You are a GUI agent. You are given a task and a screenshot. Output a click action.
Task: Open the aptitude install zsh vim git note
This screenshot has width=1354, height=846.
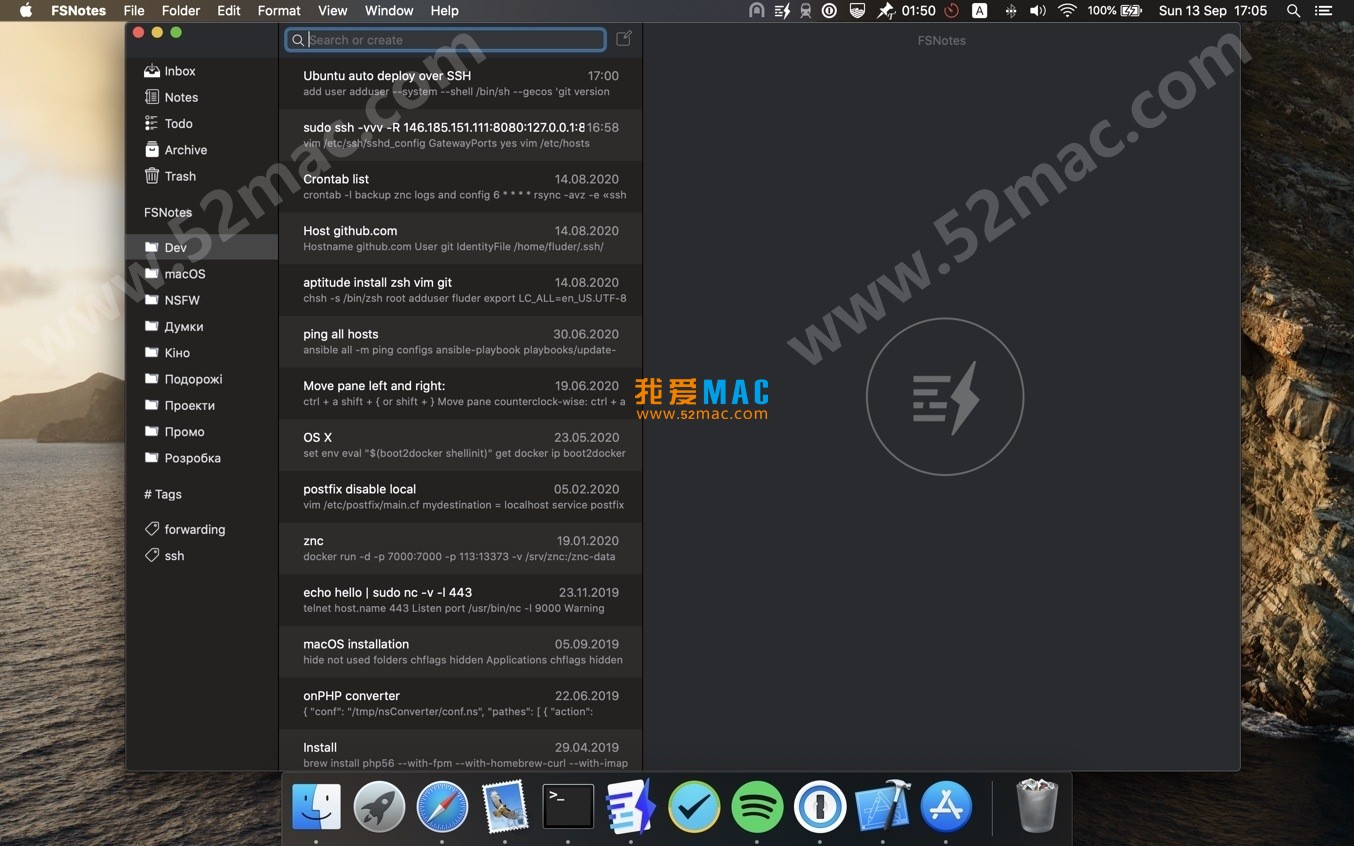[x=460, y=290]
